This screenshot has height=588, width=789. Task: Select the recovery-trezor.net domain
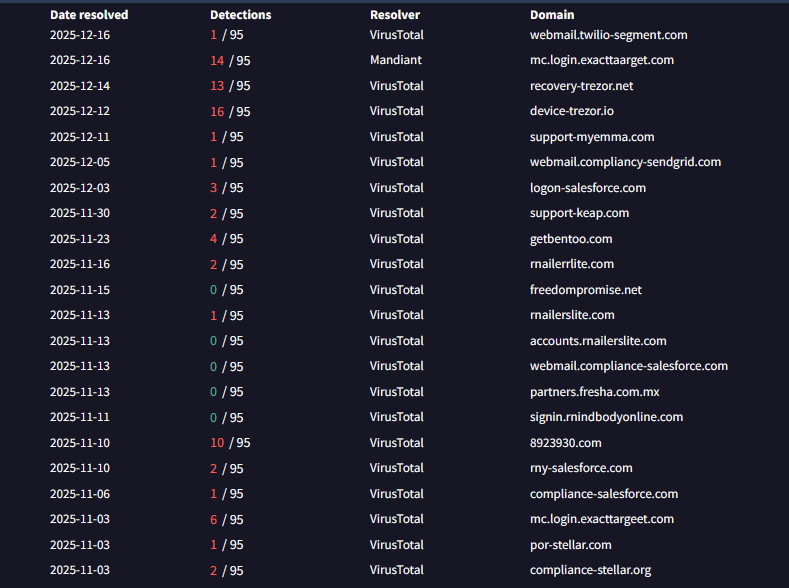[581, 86]
